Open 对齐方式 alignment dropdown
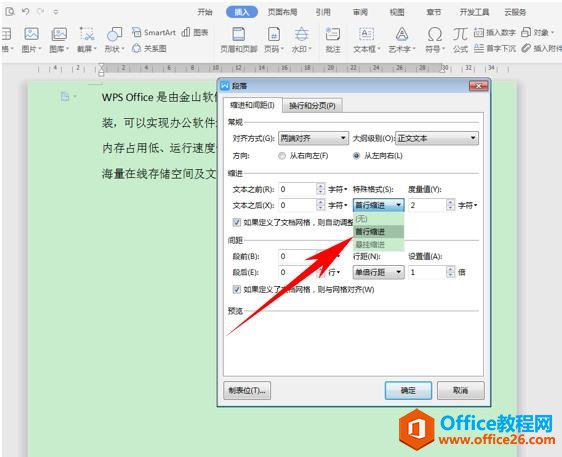 pos(313,138)
